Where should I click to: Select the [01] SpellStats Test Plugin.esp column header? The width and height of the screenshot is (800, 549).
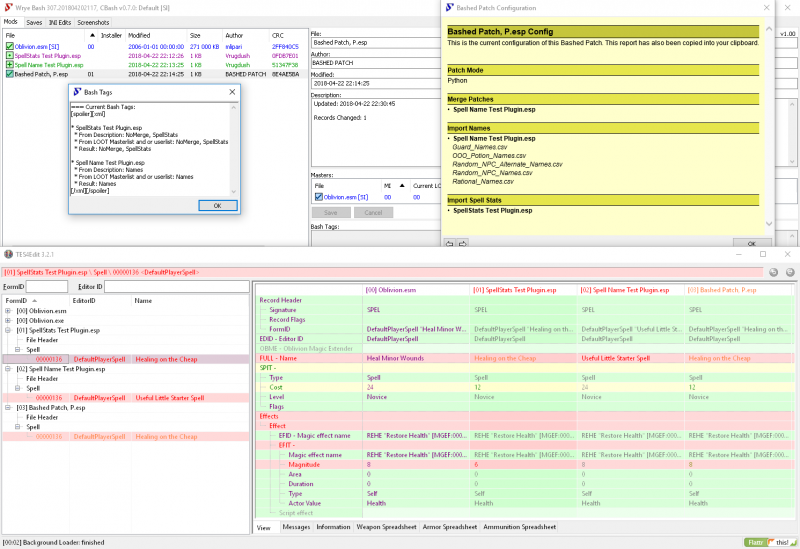click(523, 290)
